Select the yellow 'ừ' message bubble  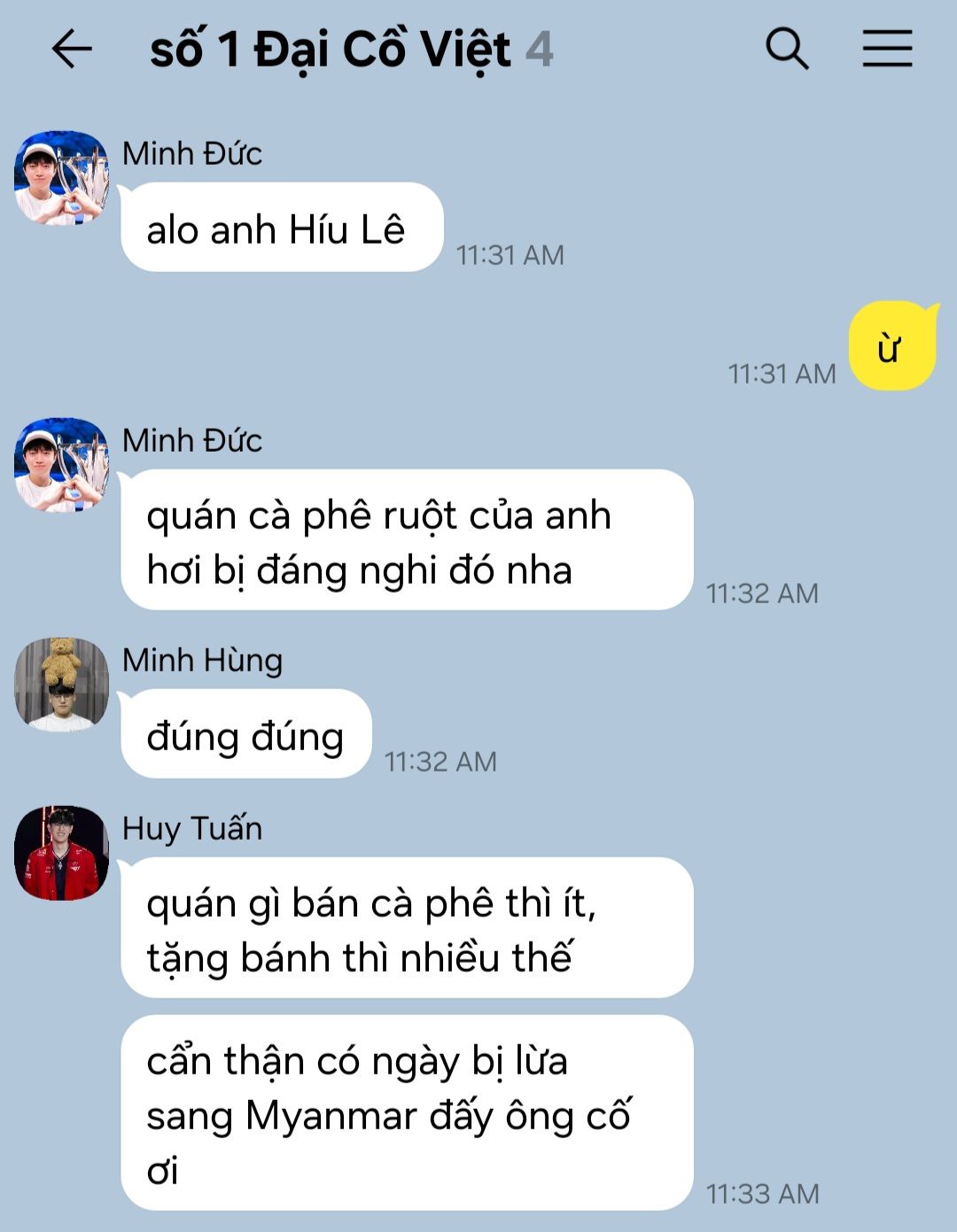(x=893, y=346)
